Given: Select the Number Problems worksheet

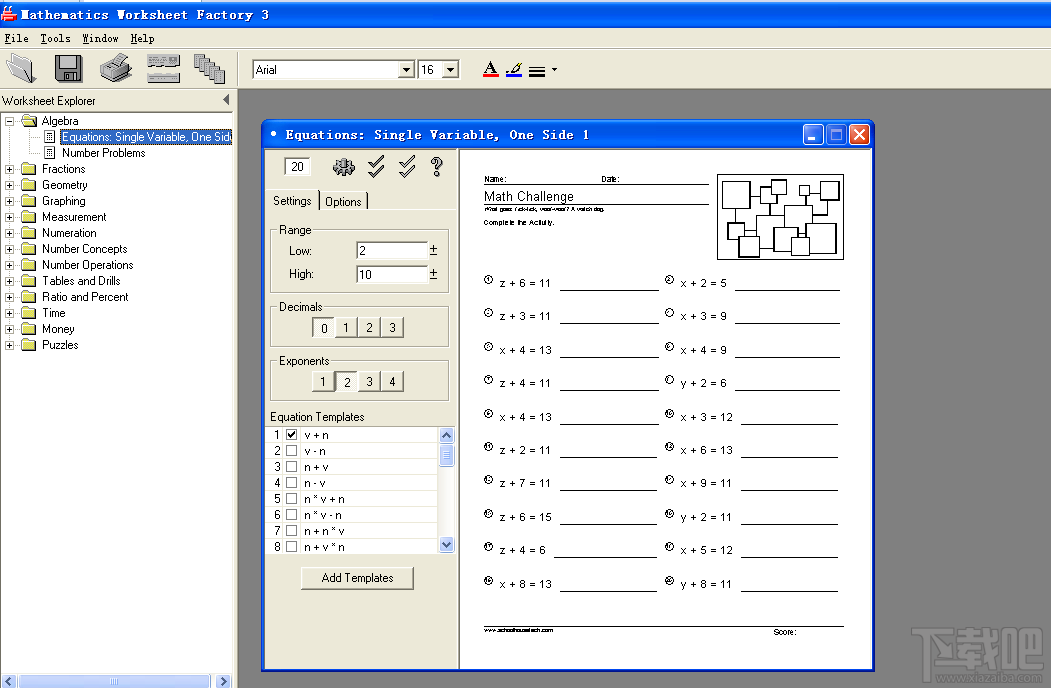Looking at the screenshot, I should tap(104, 153).
